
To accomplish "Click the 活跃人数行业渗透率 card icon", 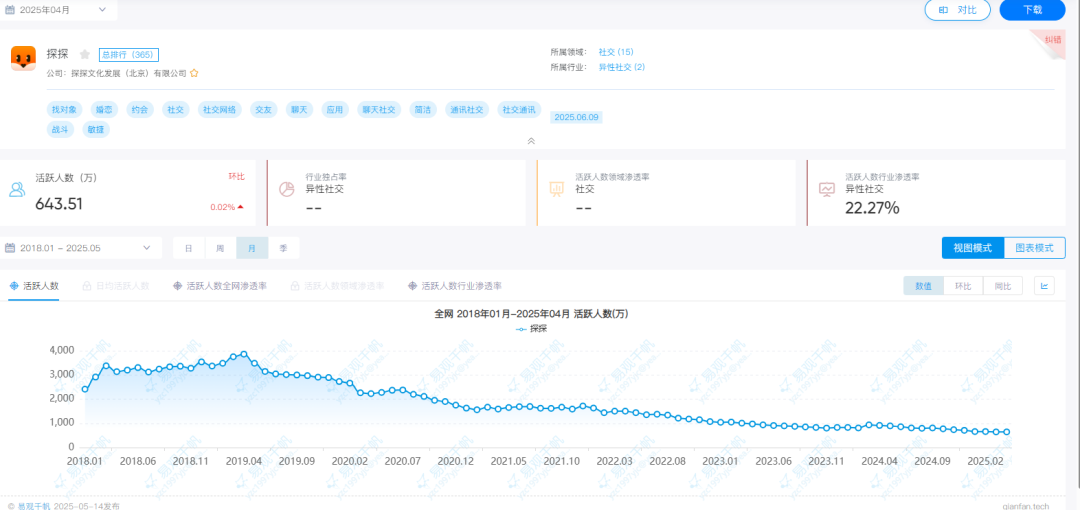I will click(826, 189).
